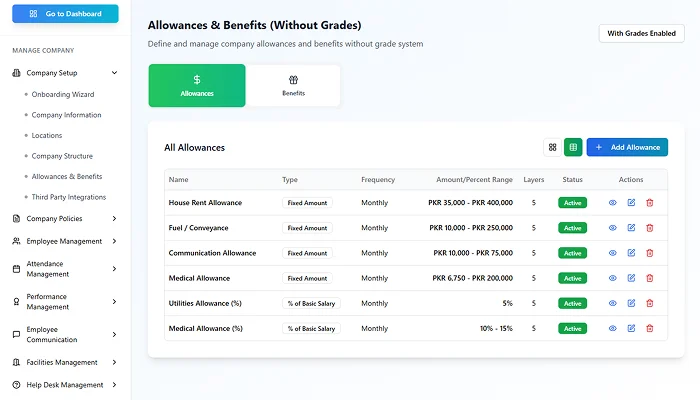Delete the Fuel / Conveyance allowance
Image resolution: width=700 pixels, height=400 pixels.
click(x=650, y=228)
